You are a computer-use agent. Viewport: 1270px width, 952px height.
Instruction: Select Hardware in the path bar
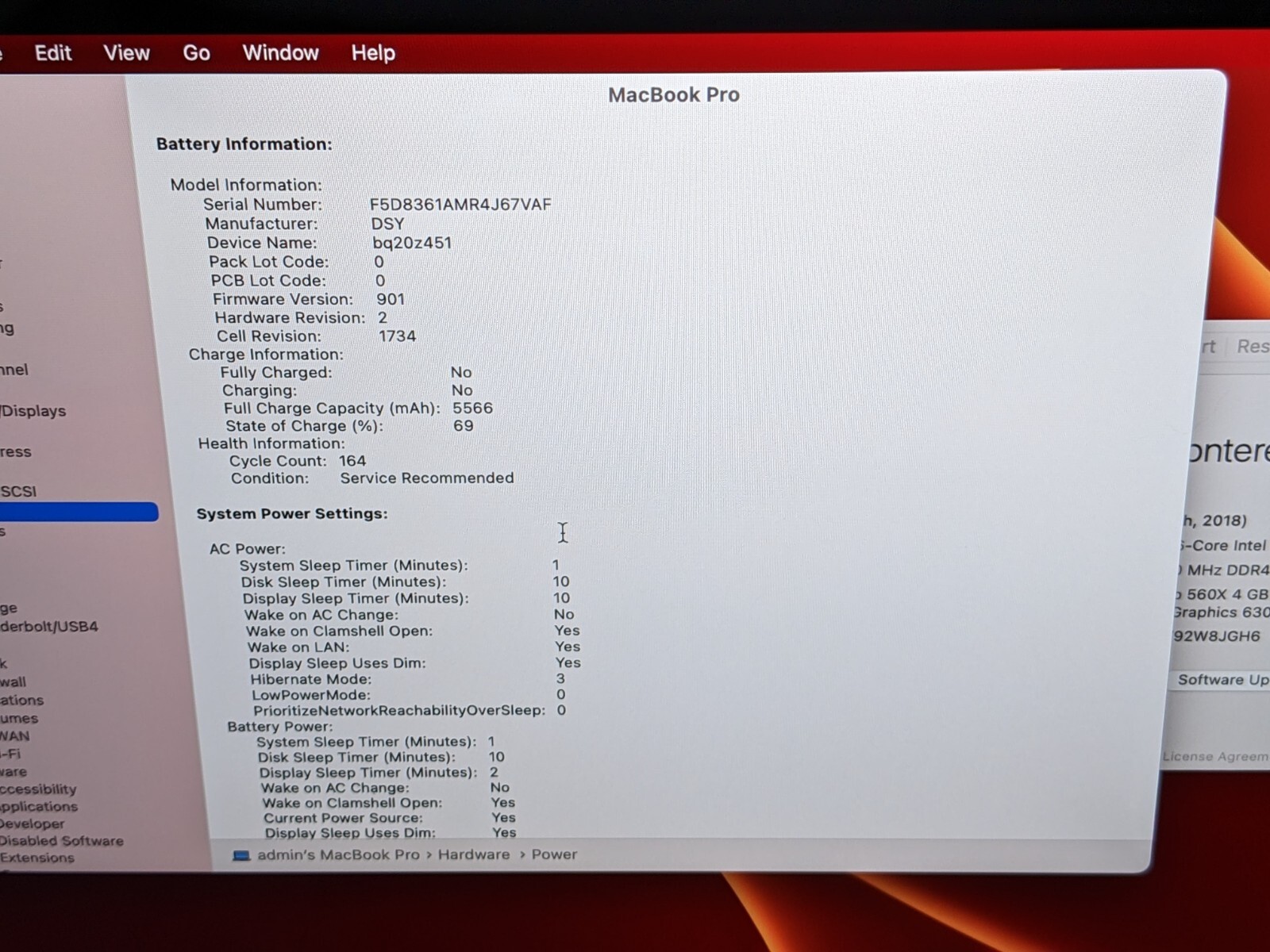click(474, 854)
